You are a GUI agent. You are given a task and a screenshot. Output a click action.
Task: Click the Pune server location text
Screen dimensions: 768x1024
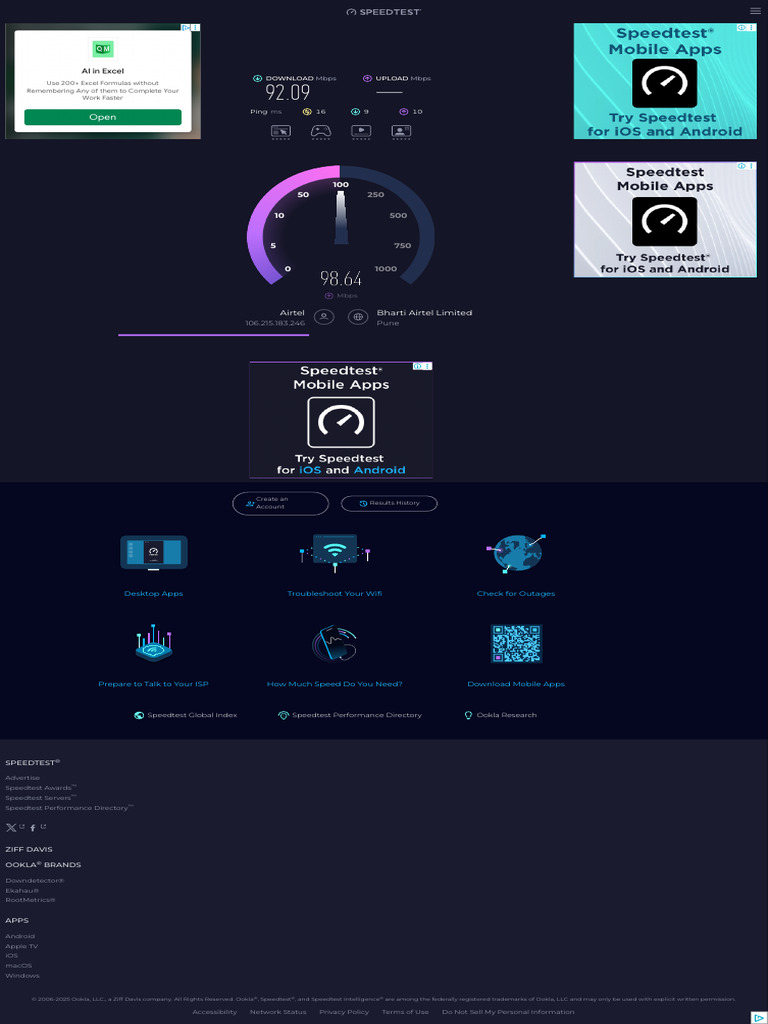(388, 323)
